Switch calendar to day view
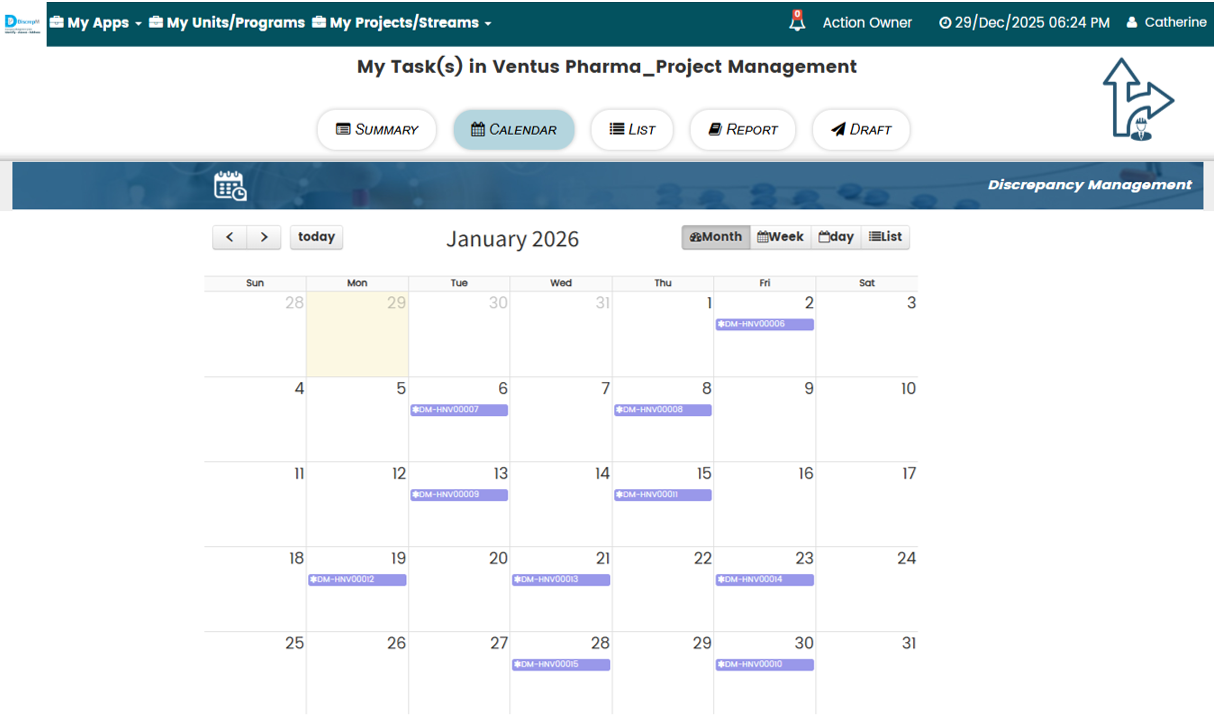 click(836, 237)
